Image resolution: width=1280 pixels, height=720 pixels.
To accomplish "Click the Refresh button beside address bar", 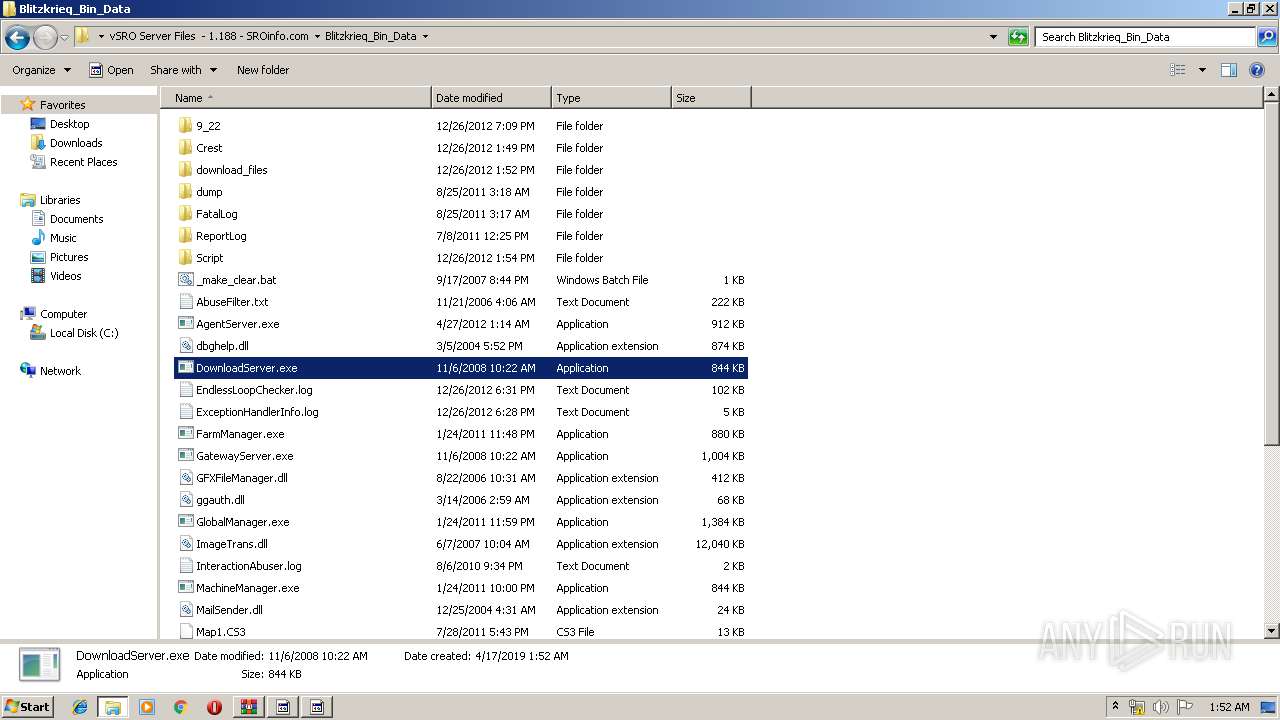I will (1018, 37).
